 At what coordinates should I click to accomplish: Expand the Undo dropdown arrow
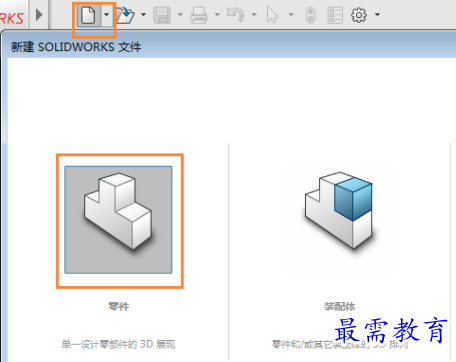[254, 15]
